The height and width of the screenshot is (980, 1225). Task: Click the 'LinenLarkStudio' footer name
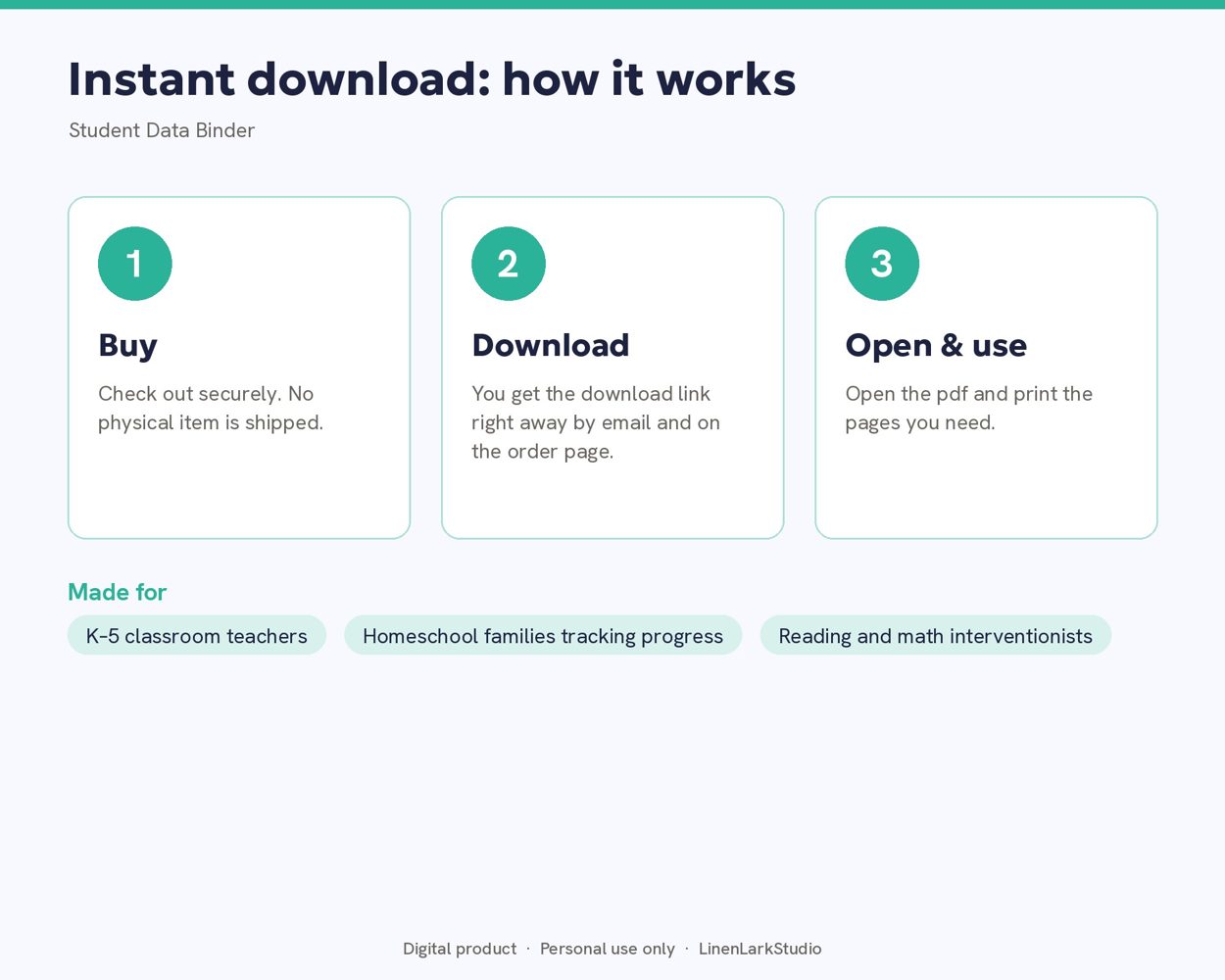tap(760, 949)
